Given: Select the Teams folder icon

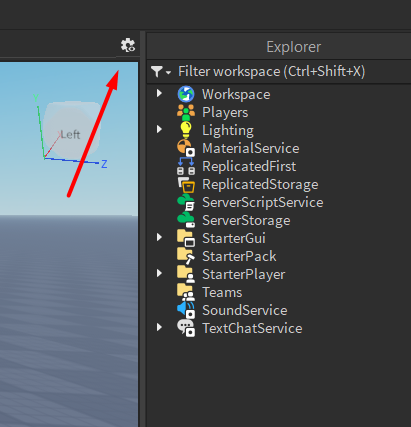Looking at the screenshot, I should 186,292.
